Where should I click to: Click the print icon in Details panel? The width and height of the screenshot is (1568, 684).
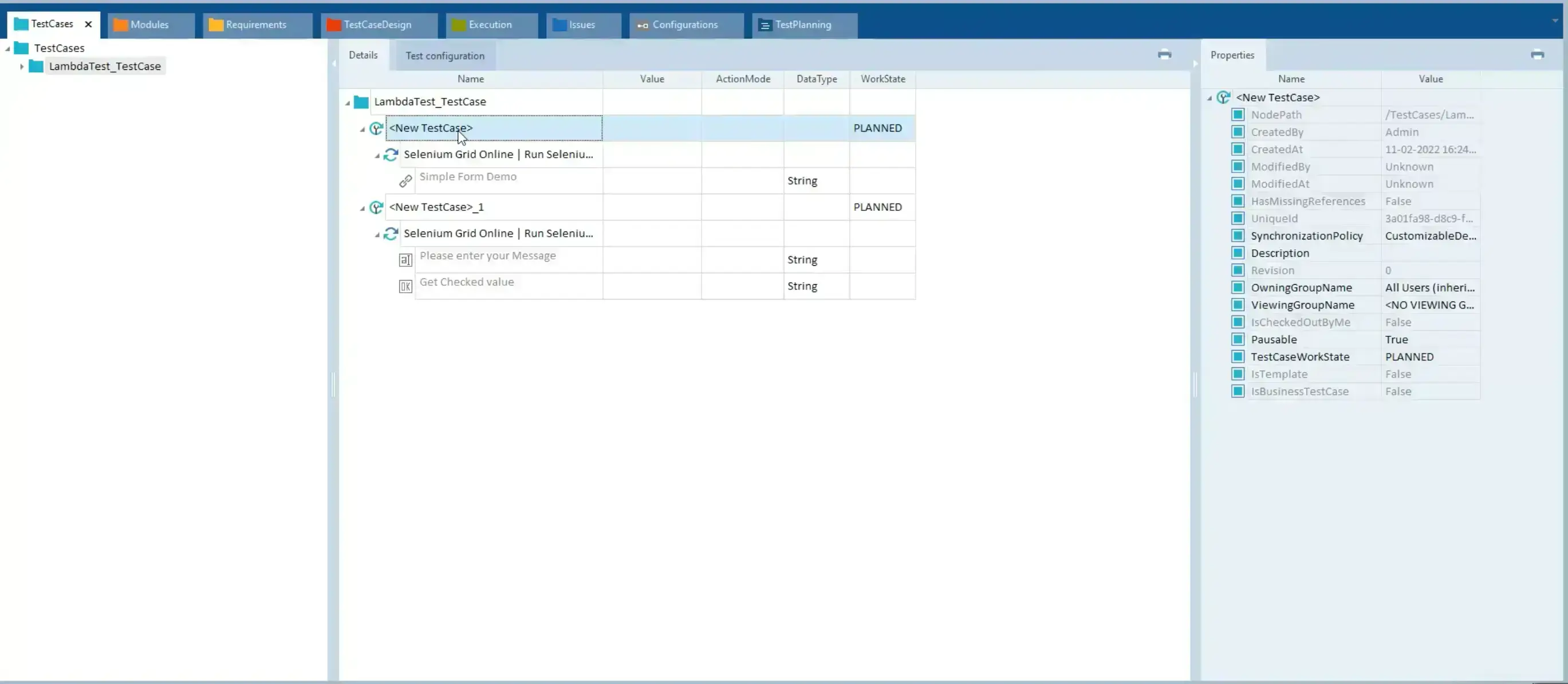pyautogui.click(x=1164, y=54)
